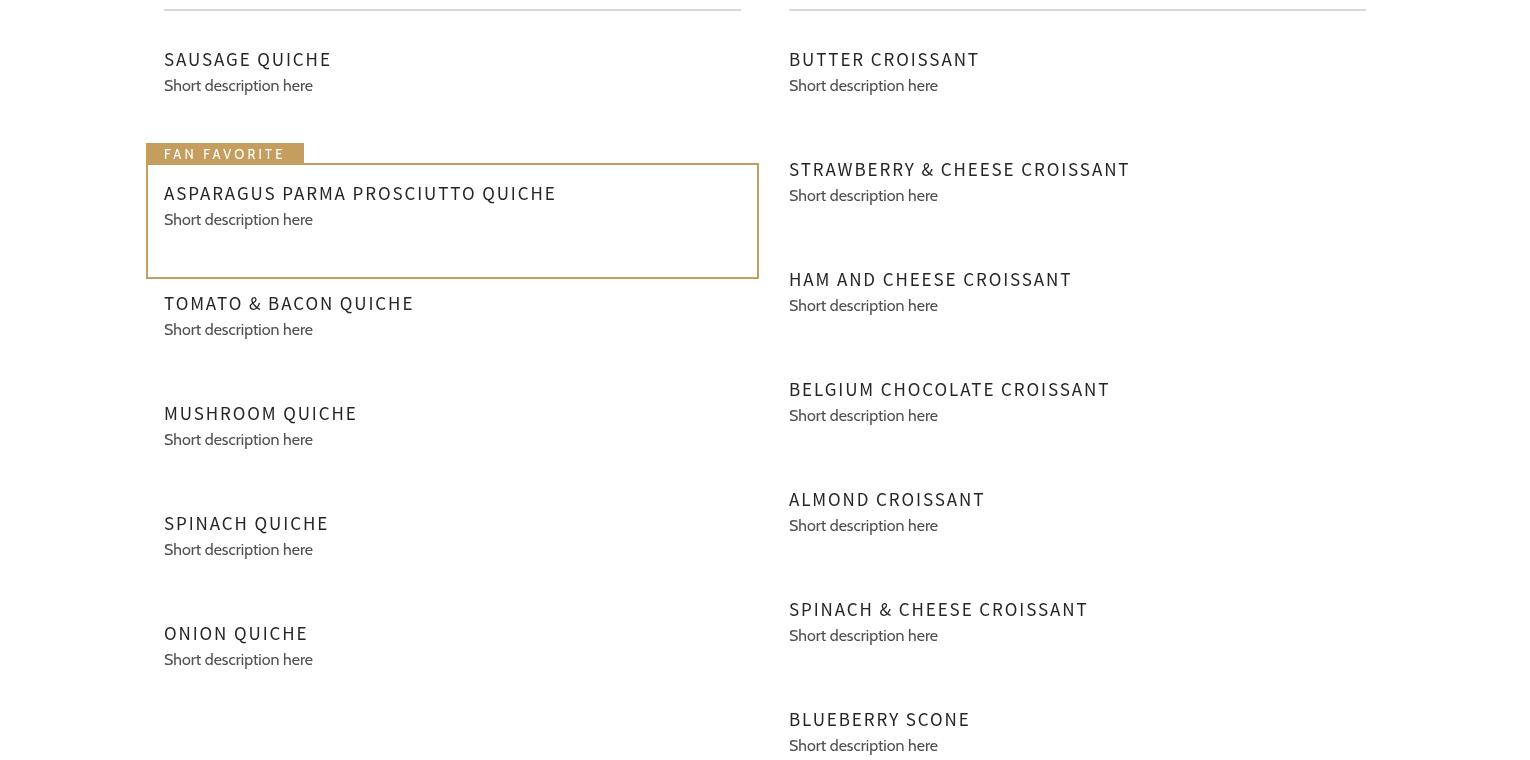Image resolution: width=1530 pixels, height=760 pixels.
Task: Click description under Almond Croissant
Action: click(863, 526)
